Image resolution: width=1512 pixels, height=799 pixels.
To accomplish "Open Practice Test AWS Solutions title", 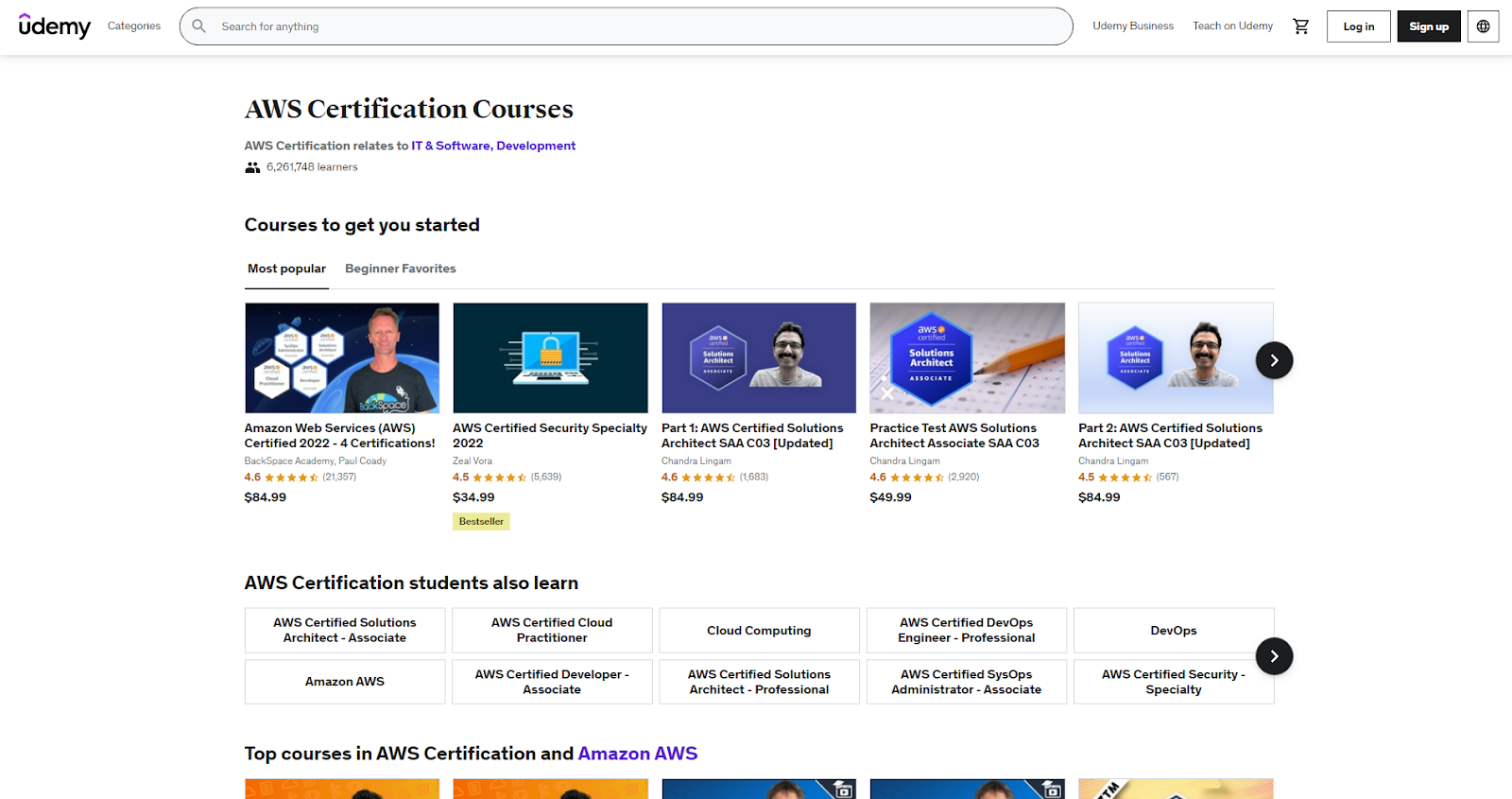I will click(954, 436).
